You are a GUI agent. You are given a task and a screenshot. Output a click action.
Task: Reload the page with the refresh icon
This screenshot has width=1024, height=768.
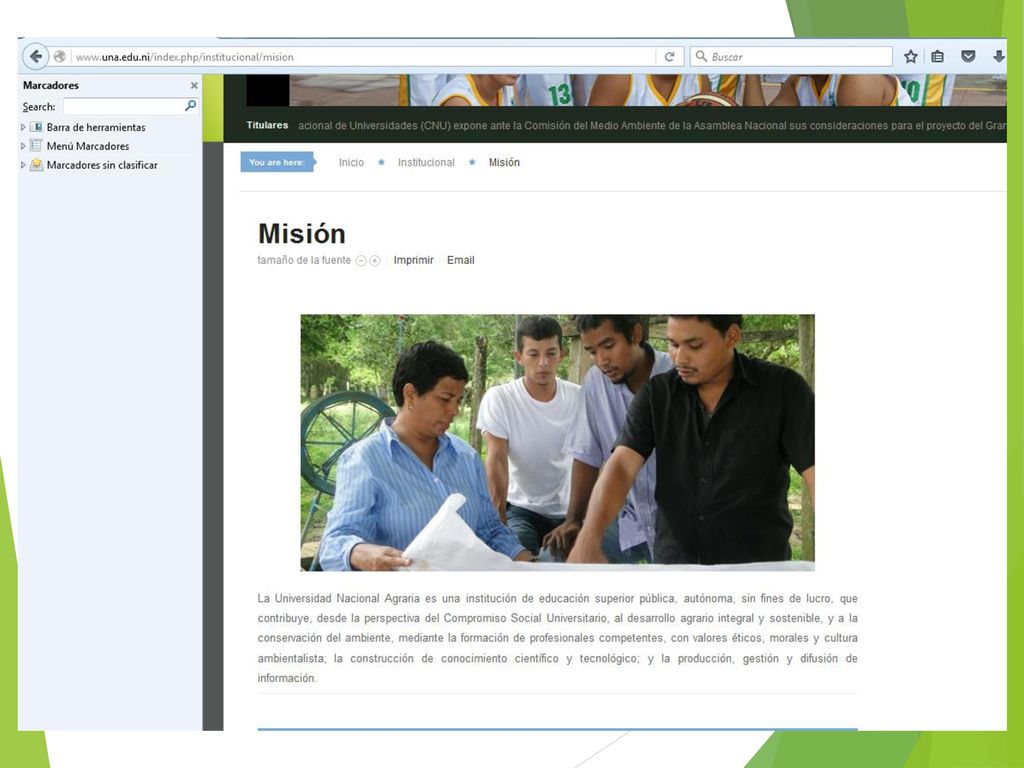669,57
